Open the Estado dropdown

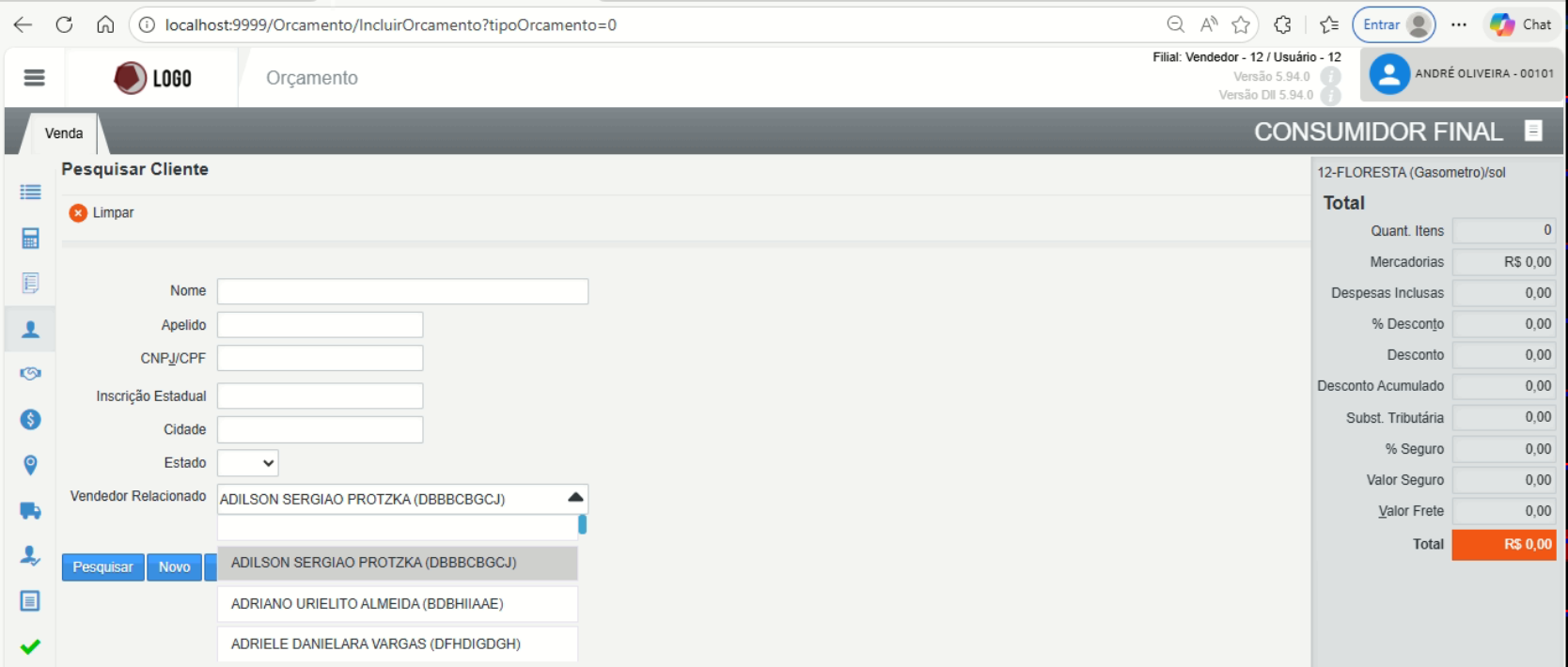tap(247, 463)
